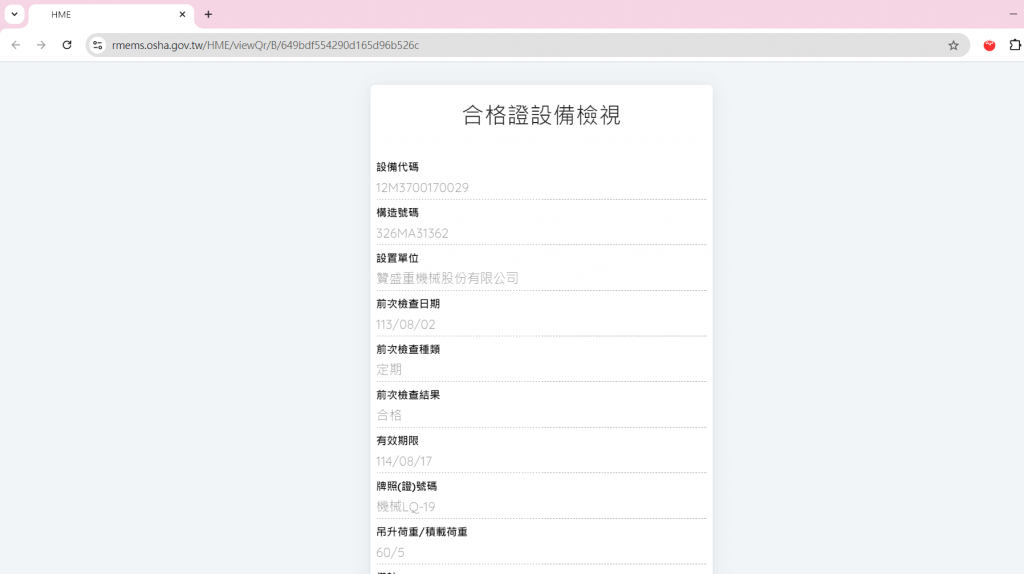This screenshot has height=574, width=1024.
Task: Click the browser back arrow
Action: 16,45
